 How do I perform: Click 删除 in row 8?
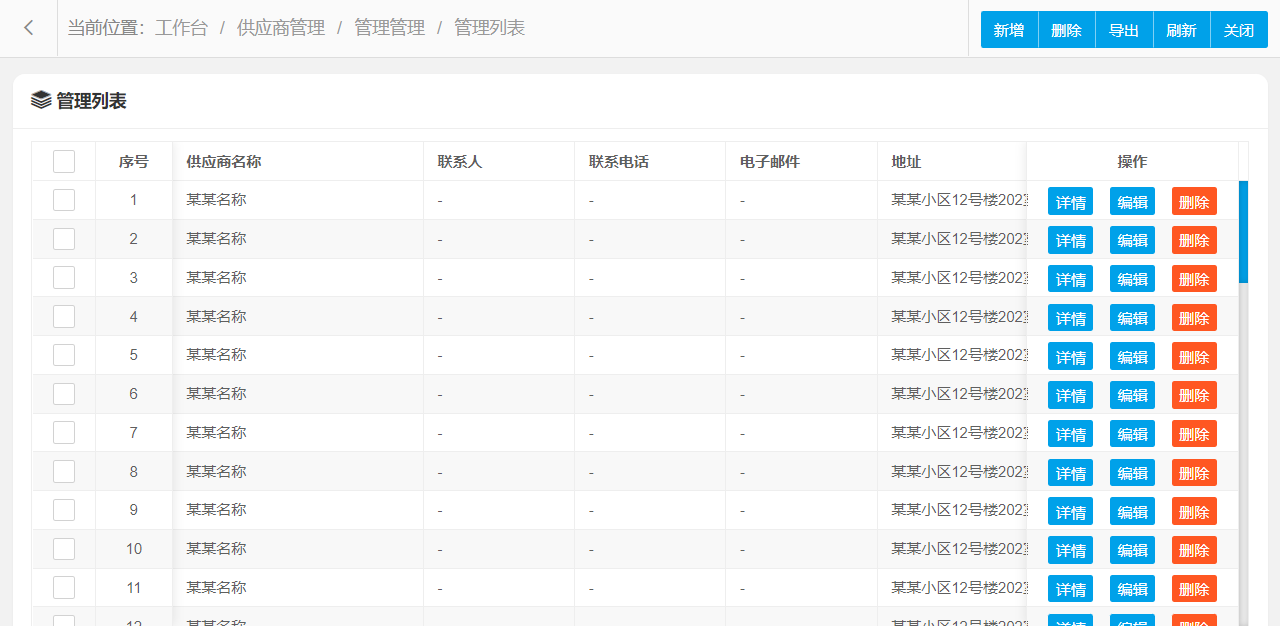click(x=1194, y=473)
